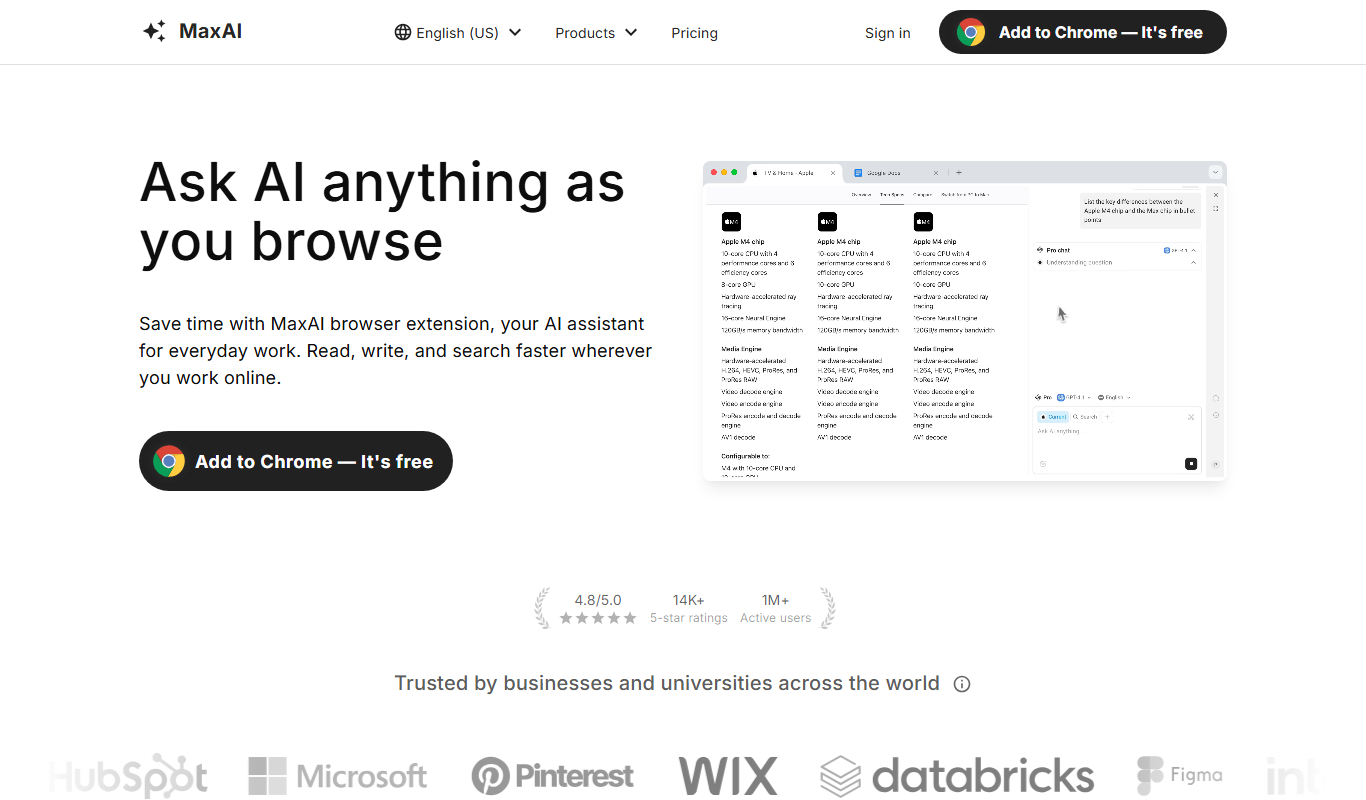Click the 4.8/5.0 rating text

point(598,600)
